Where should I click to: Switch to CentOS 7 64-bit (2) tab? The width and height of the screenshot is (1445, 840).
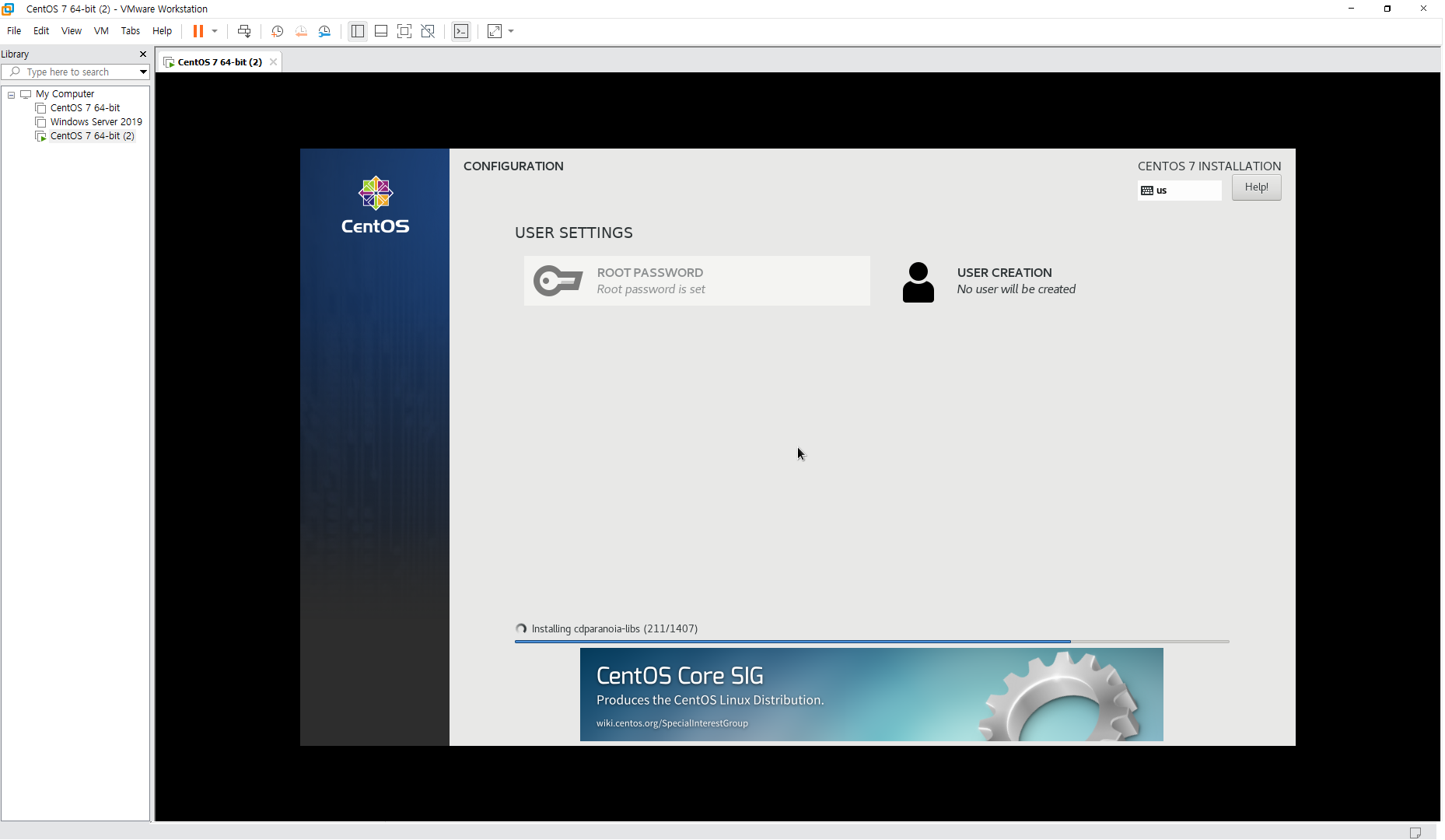coord(219,62)
